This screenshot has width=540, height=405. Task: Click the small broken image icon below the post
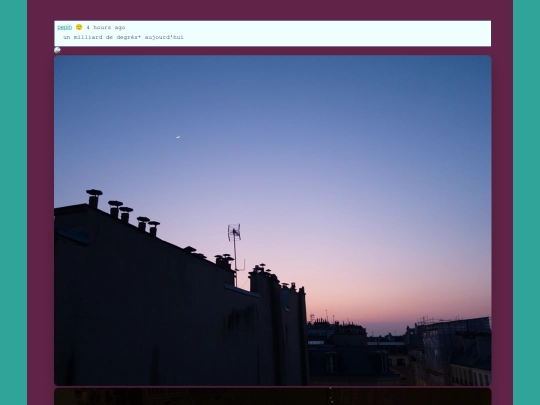click(x=57, y=50)
